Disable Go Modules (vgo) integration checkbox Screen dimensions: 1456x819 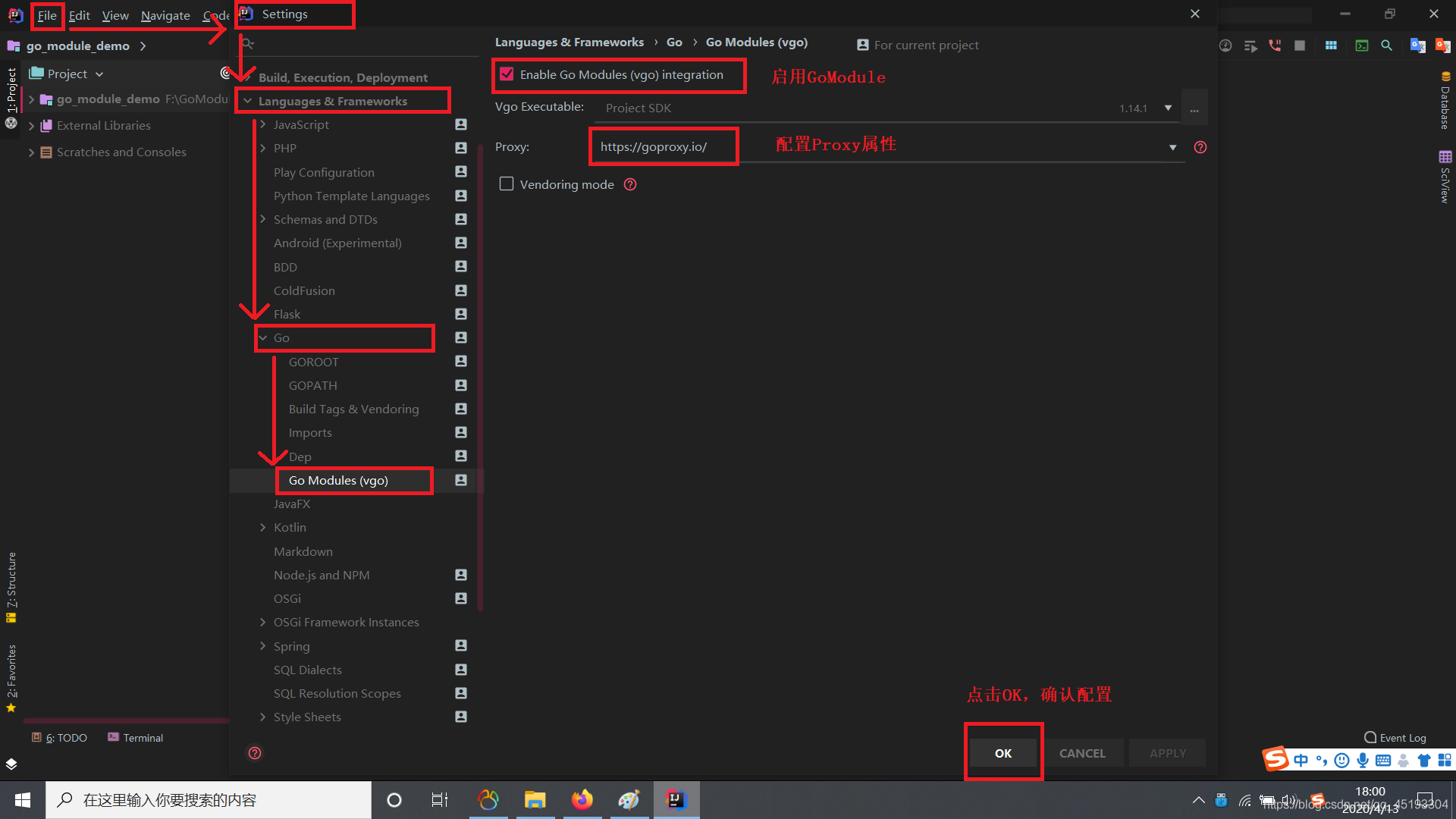507,74
